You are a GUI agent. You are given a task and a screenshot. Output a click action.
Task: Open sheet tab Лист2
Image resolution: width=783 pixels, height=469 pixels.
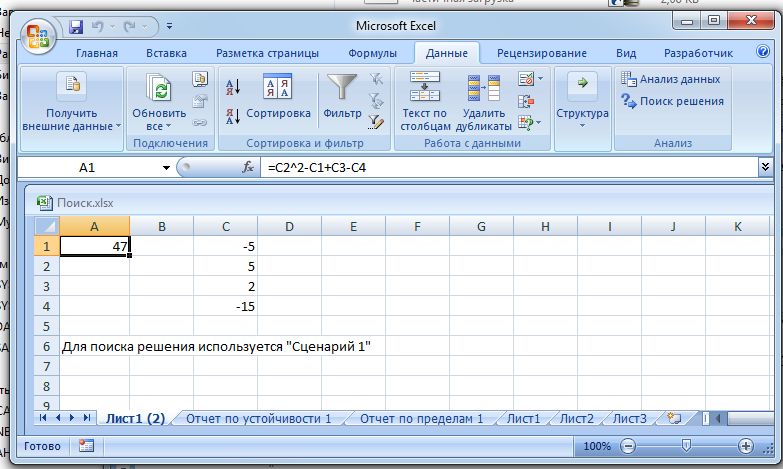pos(577,419)
